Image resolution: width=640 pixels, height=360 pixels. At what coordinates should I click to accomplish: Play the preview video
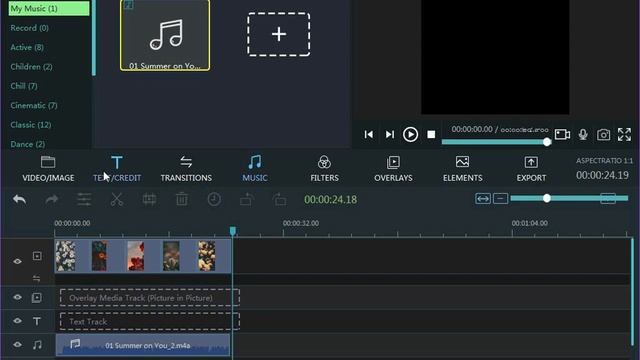pyautogui.click(x=410, y=134)
